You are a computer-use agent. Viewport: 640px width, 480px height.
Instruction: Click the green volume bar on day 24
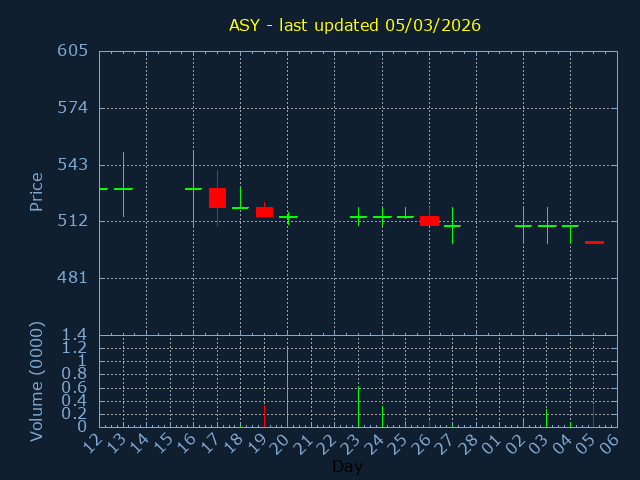[x=382, y=416]
